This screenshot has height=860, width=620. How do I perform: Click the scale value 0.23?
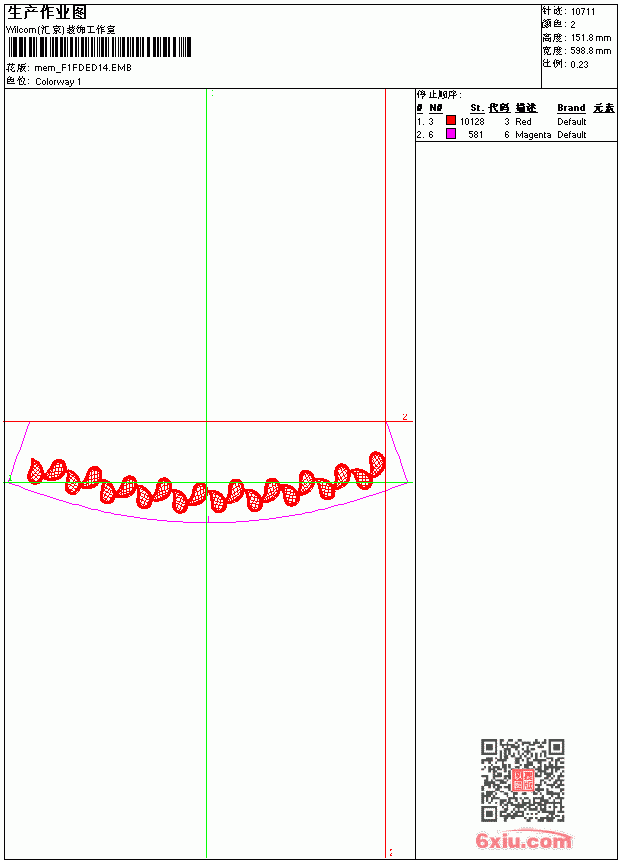point(579,64)
